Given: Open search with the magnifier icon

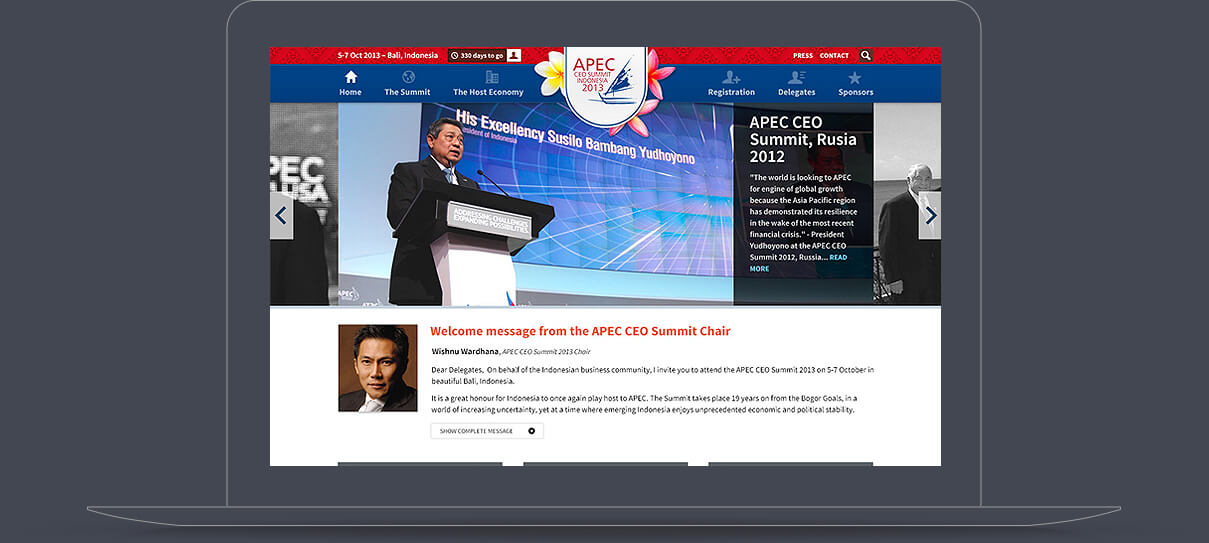Looking at the screenshot, I should pos(866,55).
